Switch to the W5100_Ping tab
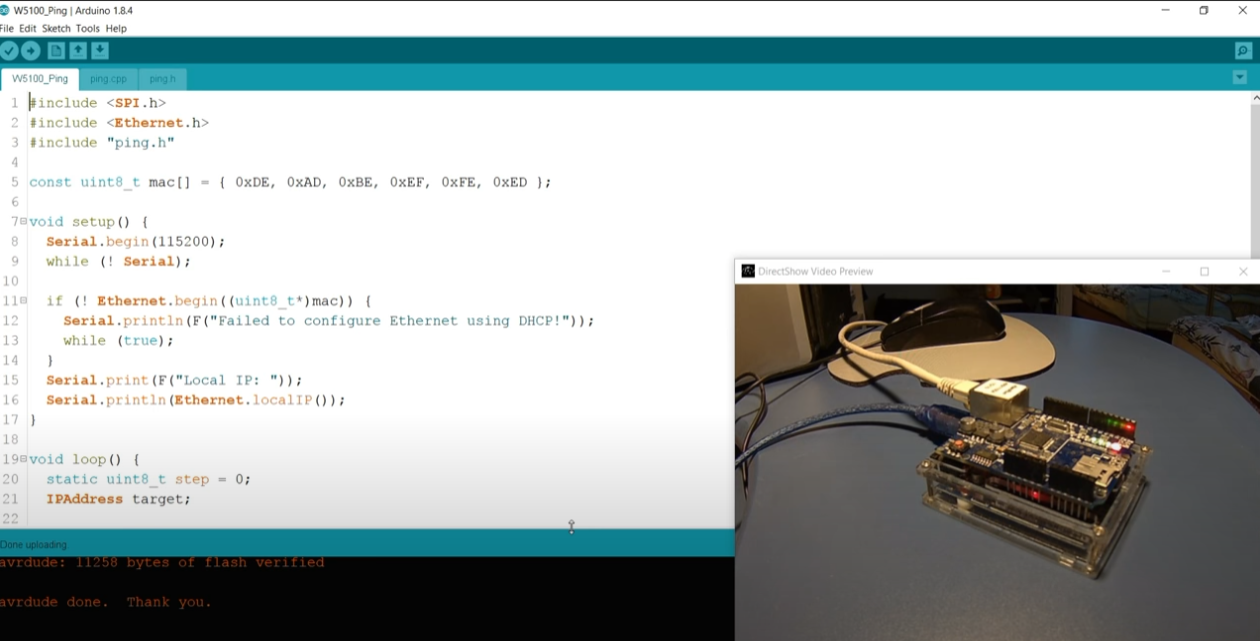Viewport: 1260px width, 641px height. pos(40,78)
